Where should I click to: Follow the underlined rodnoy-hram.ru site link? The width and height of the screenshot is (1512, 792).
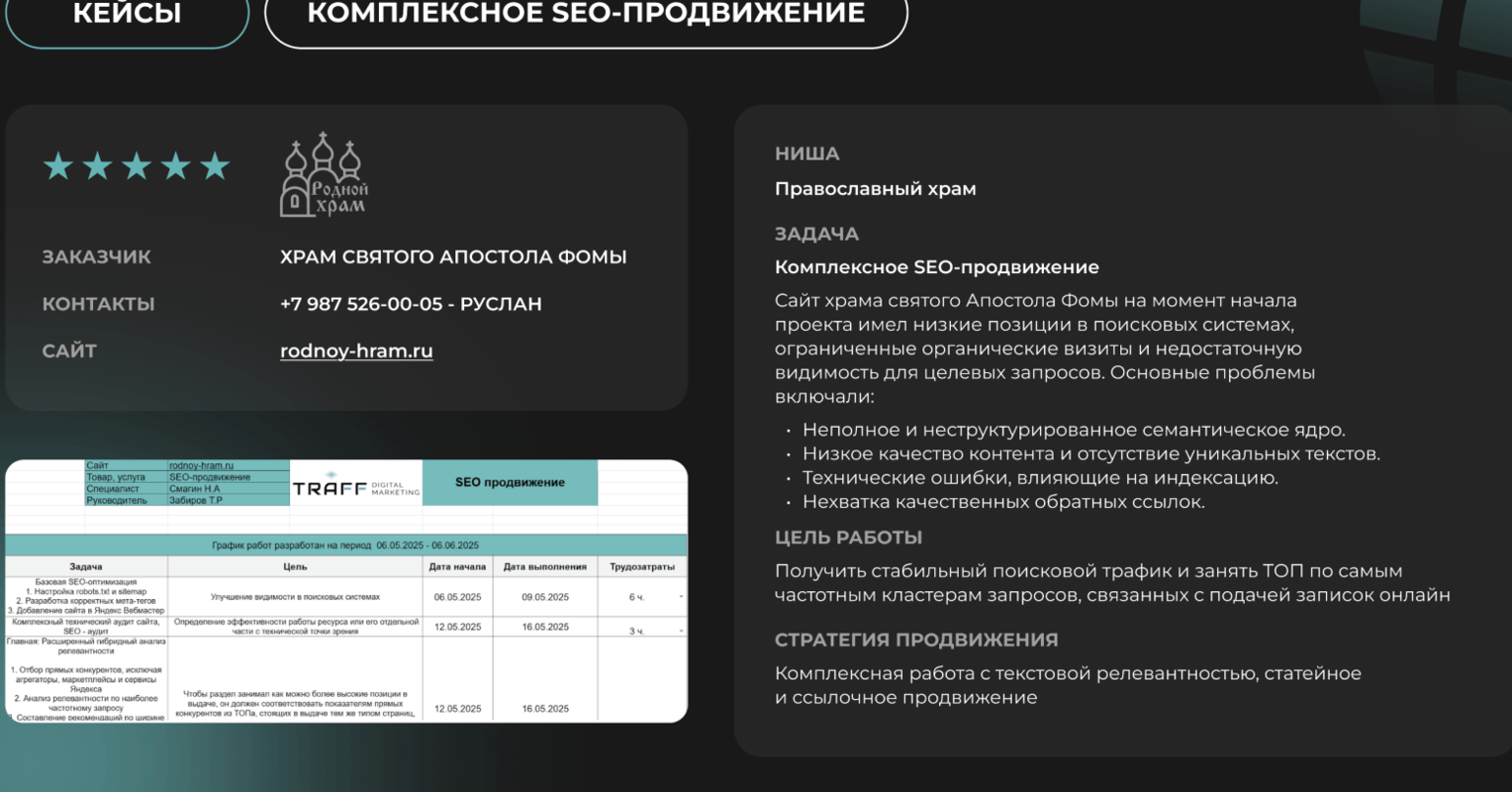pos(356,350)
